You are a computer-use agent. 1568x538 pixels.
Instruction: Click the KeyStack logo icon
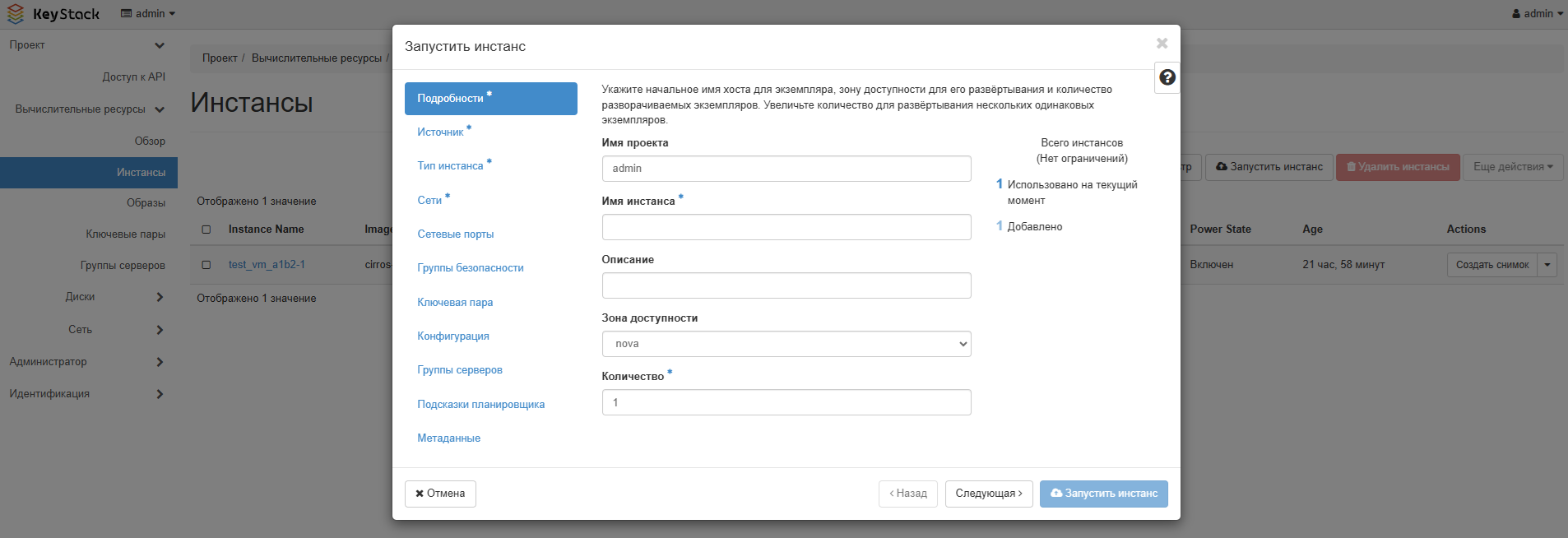pos(16,14)
